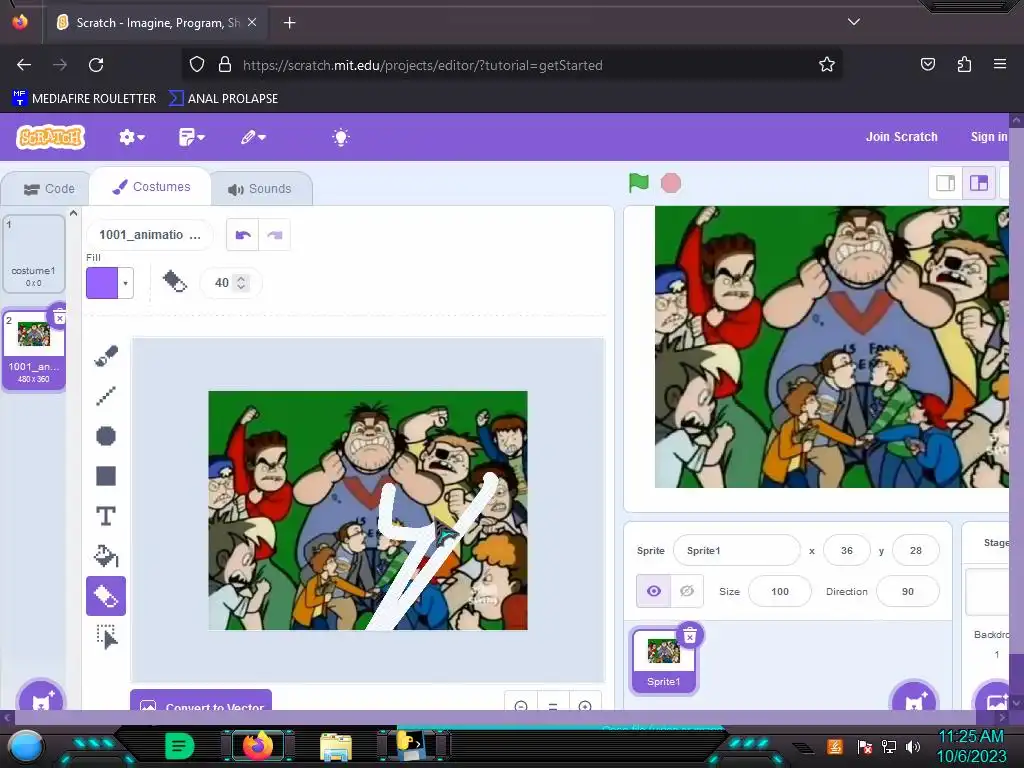The width and height of the screenshot is (1024, 768).
Task: Adjust eraser size stepper arrows
Action: (241, 283)
